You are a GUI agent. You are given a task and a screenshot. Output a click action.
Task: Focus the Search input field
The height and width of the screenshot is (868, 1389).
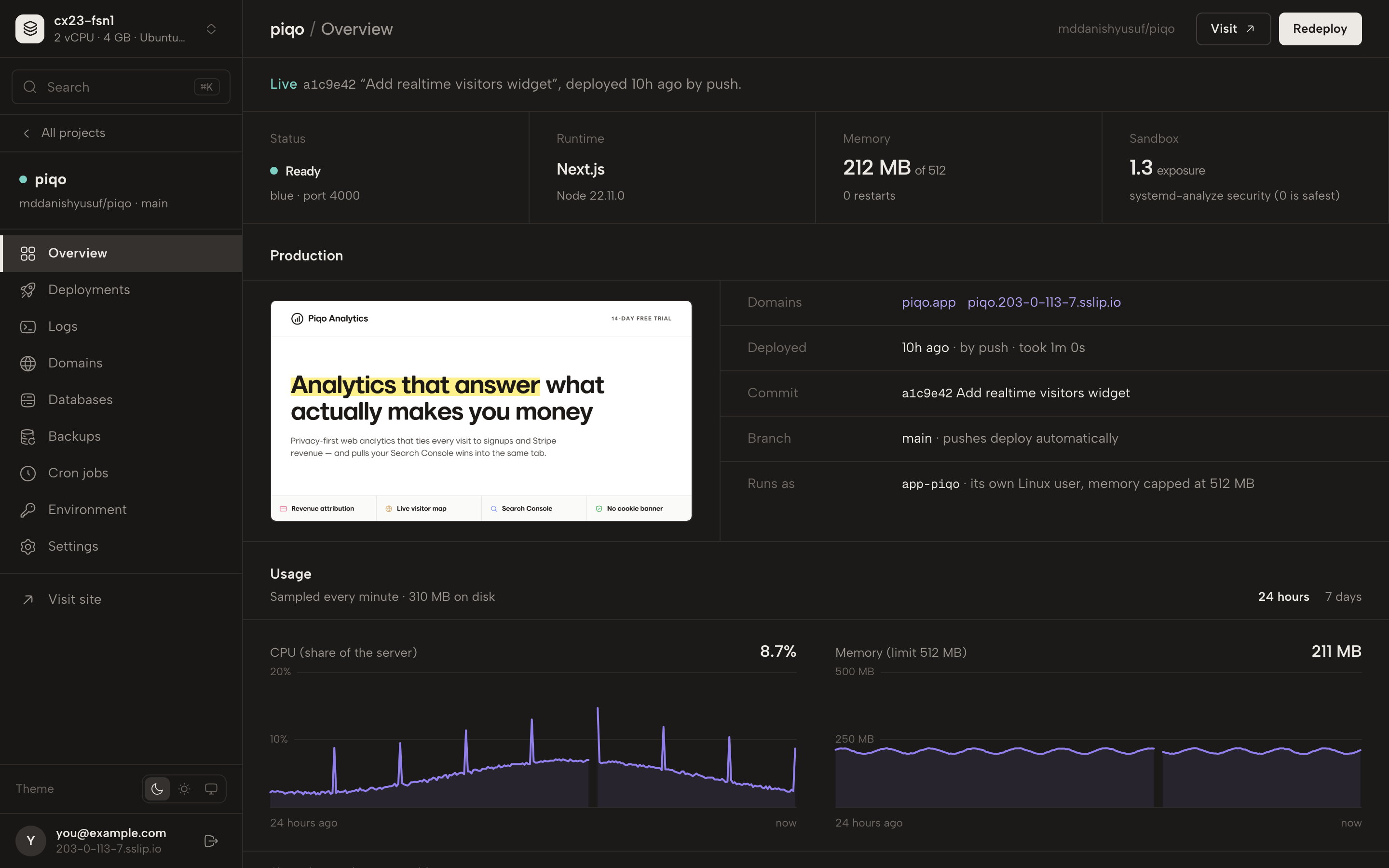(x=121, y=87)
